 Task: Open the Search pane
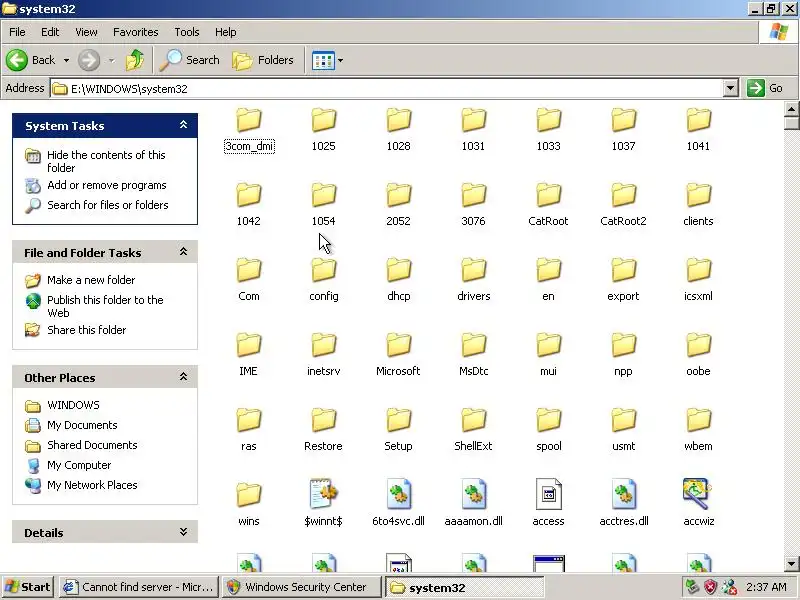click(x=190, y=60)
